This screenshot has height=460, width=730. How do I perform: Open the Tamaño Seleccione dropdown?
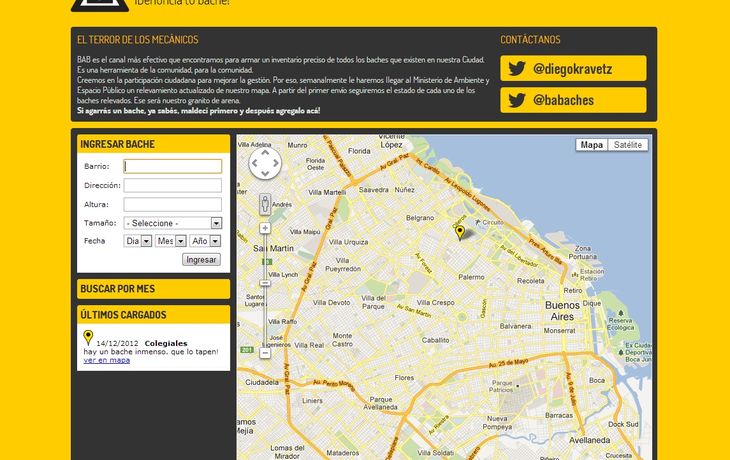(173, 223)
